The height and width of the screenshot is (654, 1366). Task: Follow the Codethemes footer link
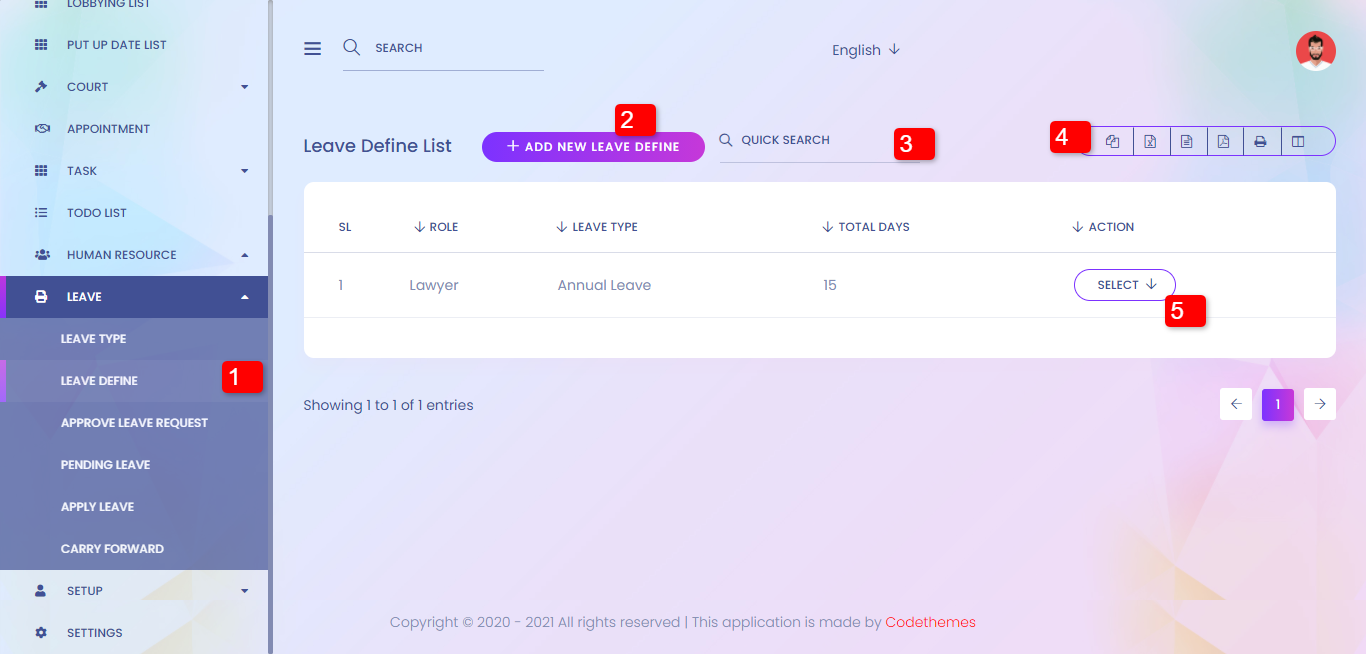pyautogui.click(x=930, y=622)
